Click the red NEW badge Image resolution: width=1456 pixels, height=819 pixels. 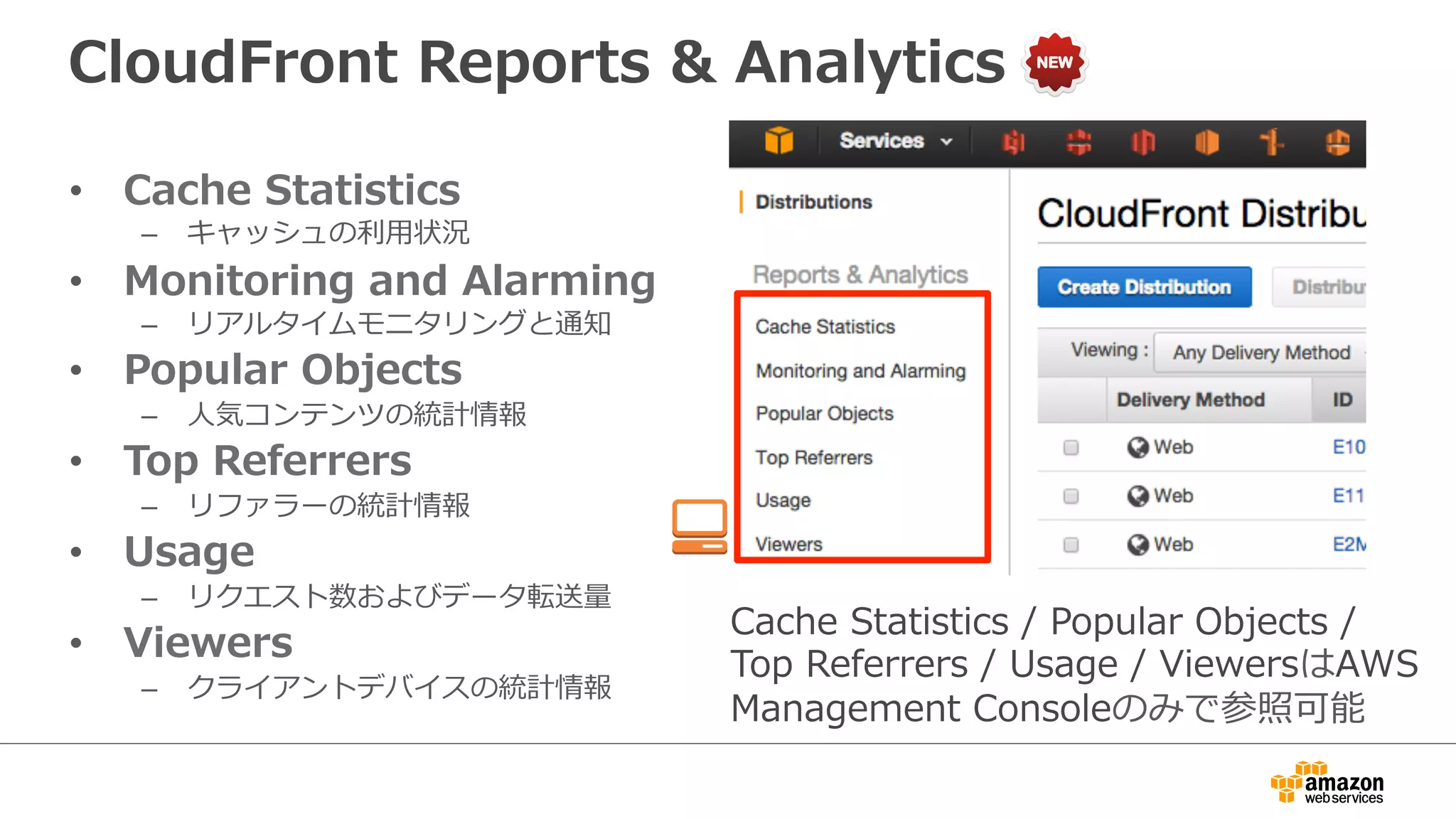[1054, 63]
